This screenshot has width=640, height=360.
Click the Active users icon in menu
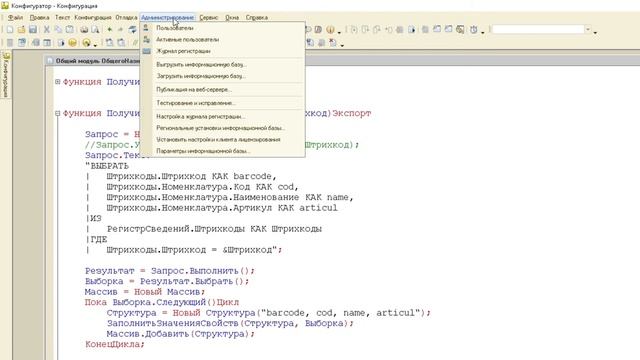click(146, 40)
